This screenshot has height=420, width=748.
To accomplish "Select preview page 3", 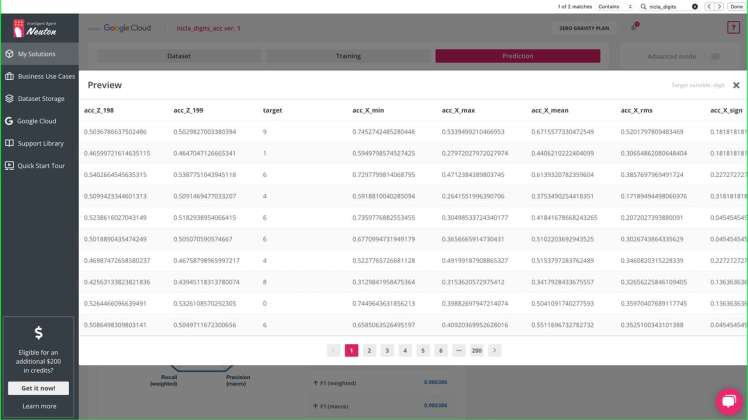I will pos(387,350).
